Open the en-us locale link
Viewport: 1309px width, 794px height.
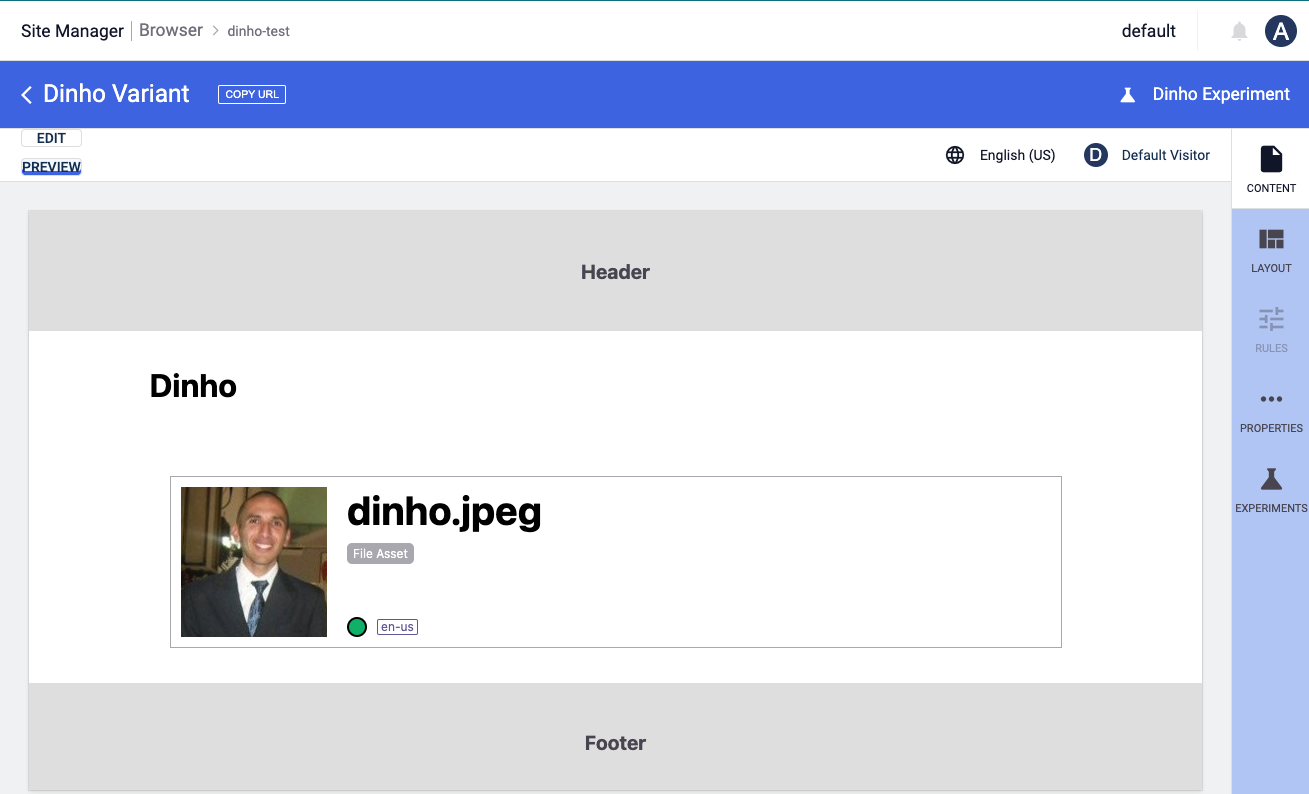(x=397, y=626)
